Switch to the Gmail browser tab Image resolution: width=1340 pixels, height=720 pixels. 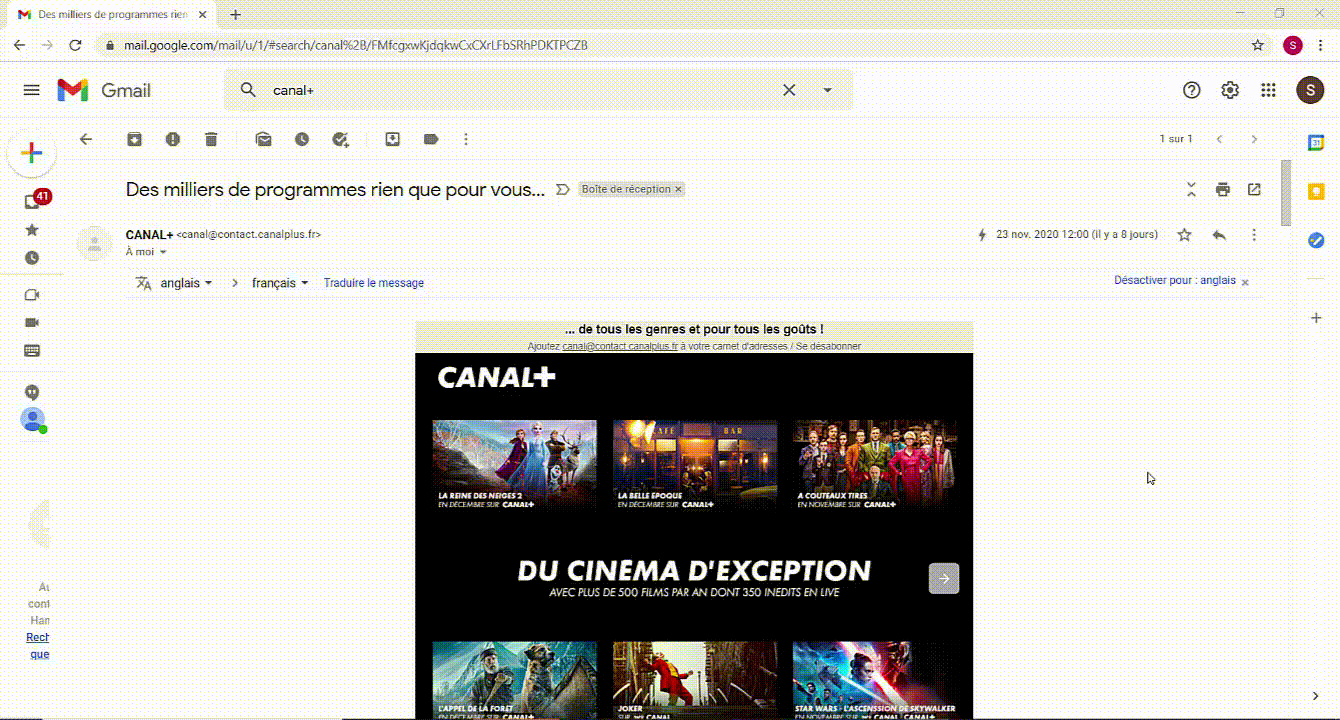coord(112,15)
